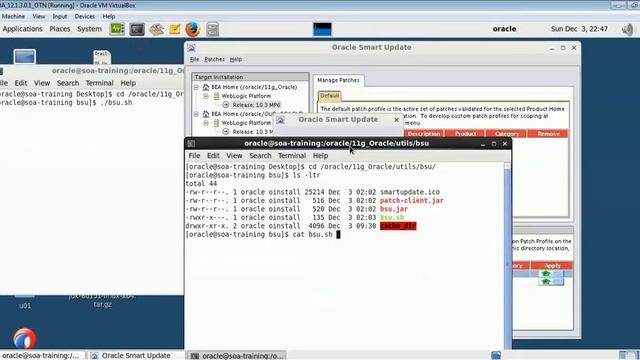Click the front terminal's title bar icon
Image resolution: width=640 pixels, height=360 pixels.
(x=191, y=144)
